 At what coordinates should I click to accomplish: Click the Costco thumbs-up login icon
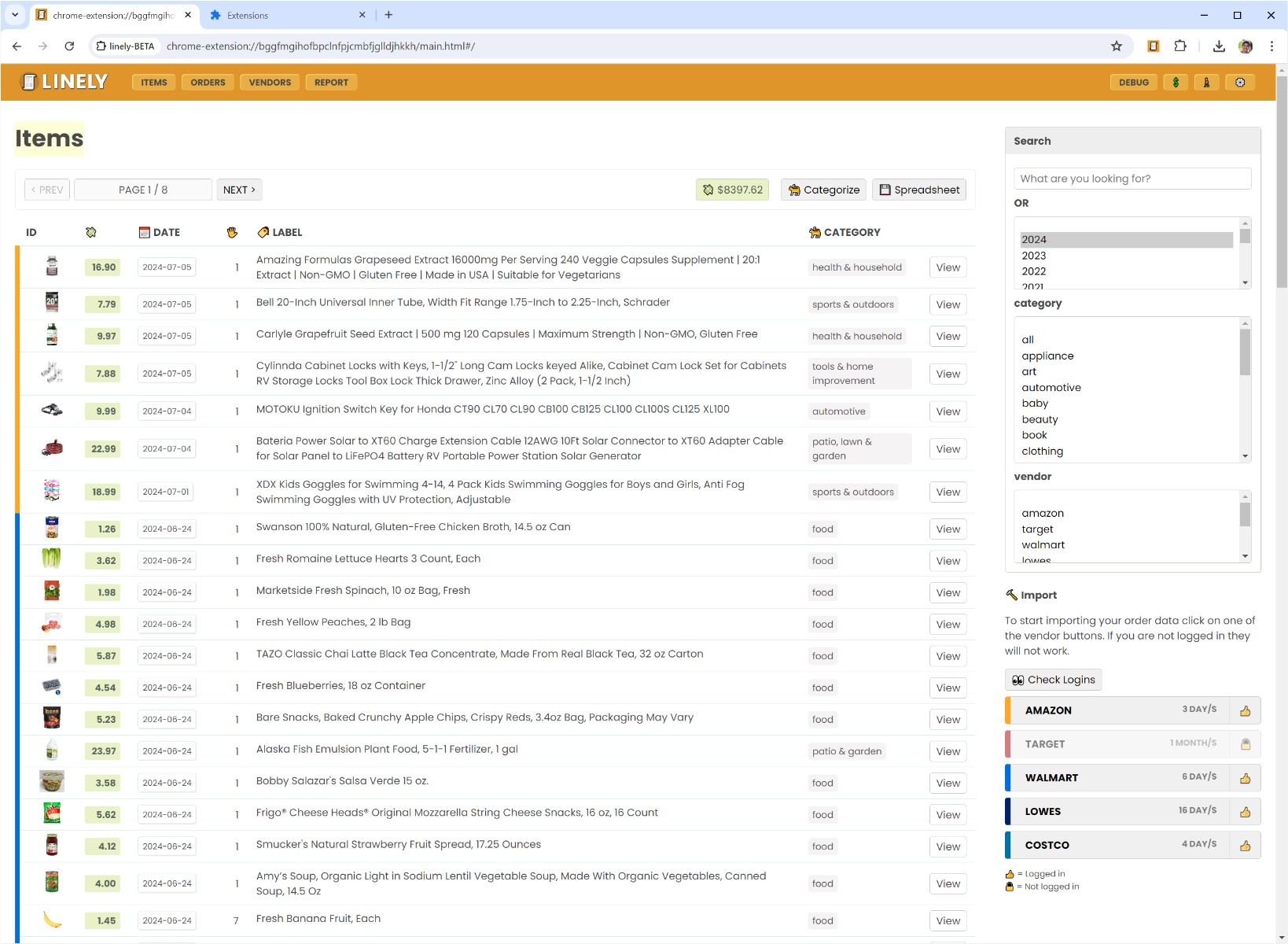pos(1245,846)
